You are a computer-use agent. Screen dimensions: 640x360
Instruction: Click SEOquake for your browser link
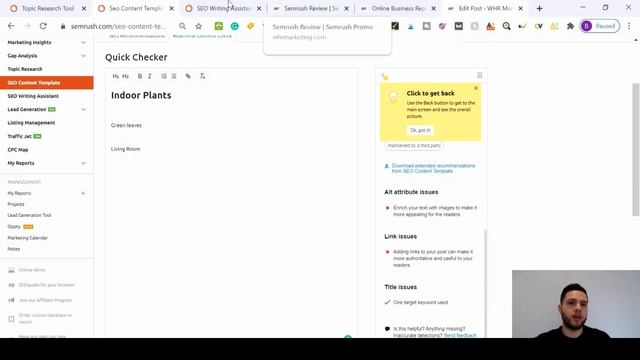[47, 285]
